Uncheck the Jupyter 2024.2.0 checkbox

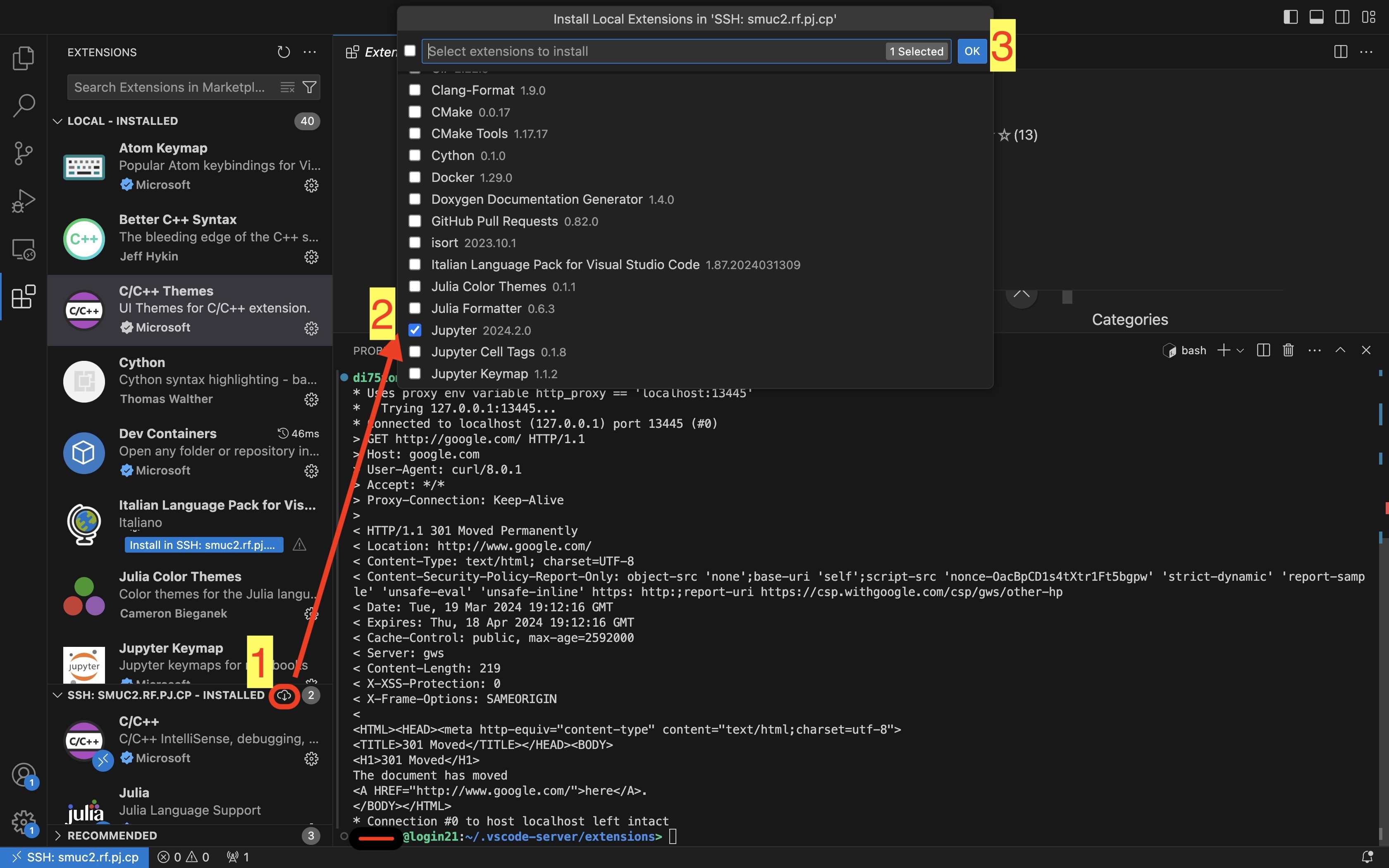(415, 330)
